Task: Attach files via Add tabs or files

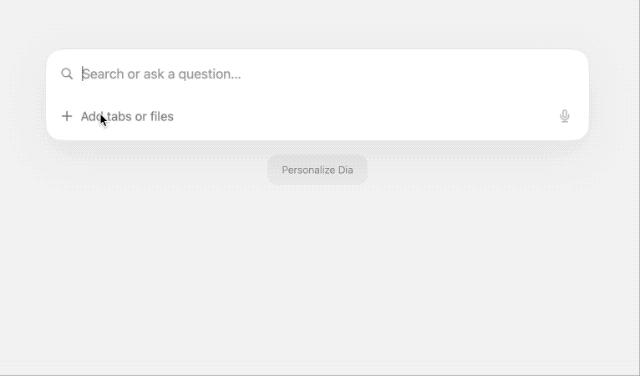Action: [x=127, y=116]
